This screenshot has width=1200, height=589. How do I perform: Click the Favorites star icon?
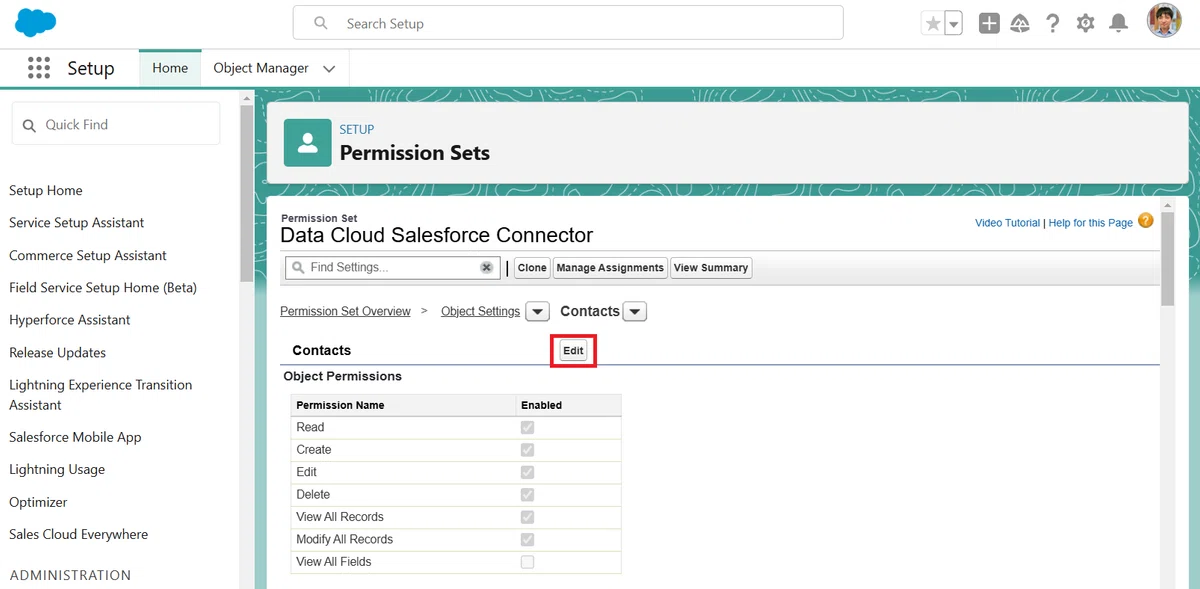pyautogui.click(x=933, y=24)
